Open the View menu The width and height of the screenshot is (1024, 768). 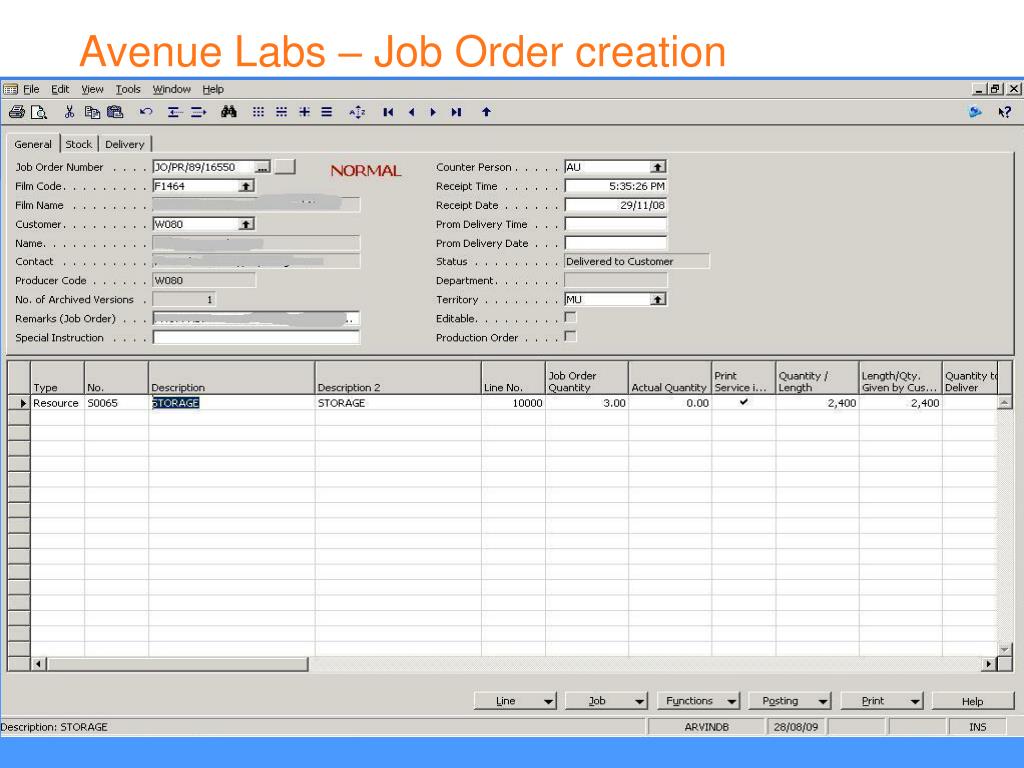[x=92, y=89]
